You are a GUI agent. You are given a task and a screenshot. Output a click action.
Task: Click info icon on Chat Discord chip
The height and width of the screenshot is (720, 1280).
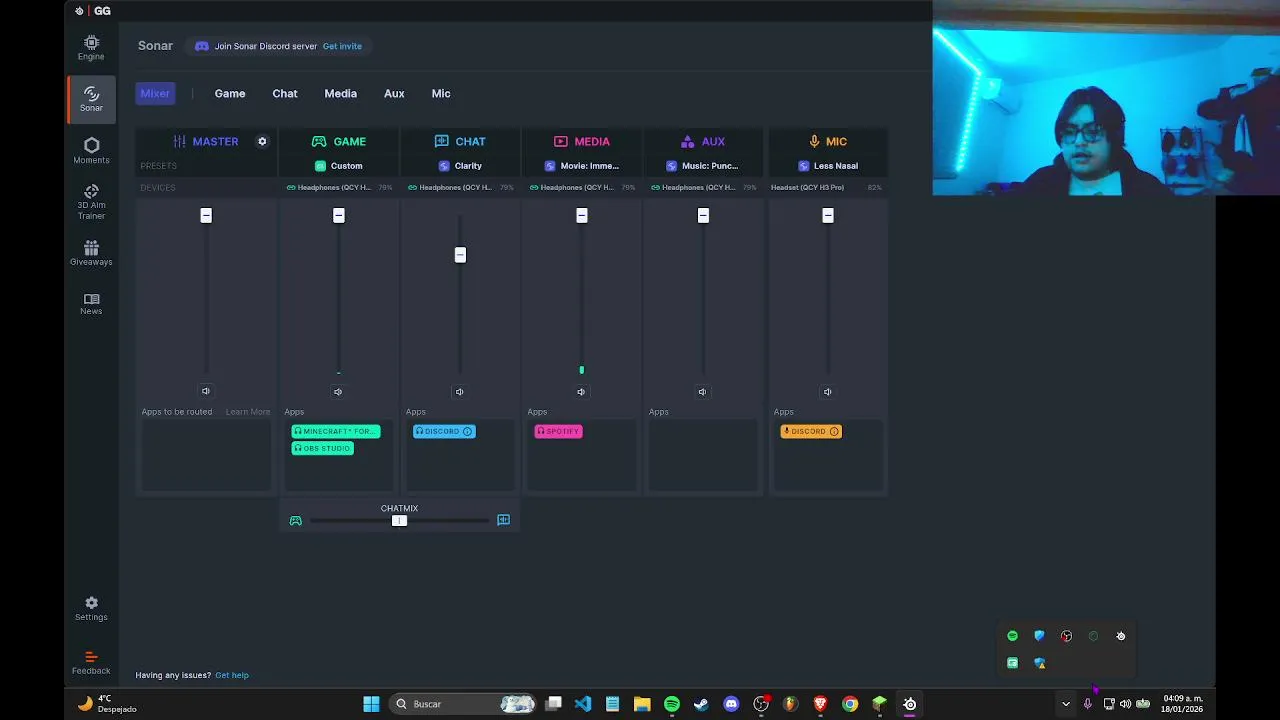[467, 431]
